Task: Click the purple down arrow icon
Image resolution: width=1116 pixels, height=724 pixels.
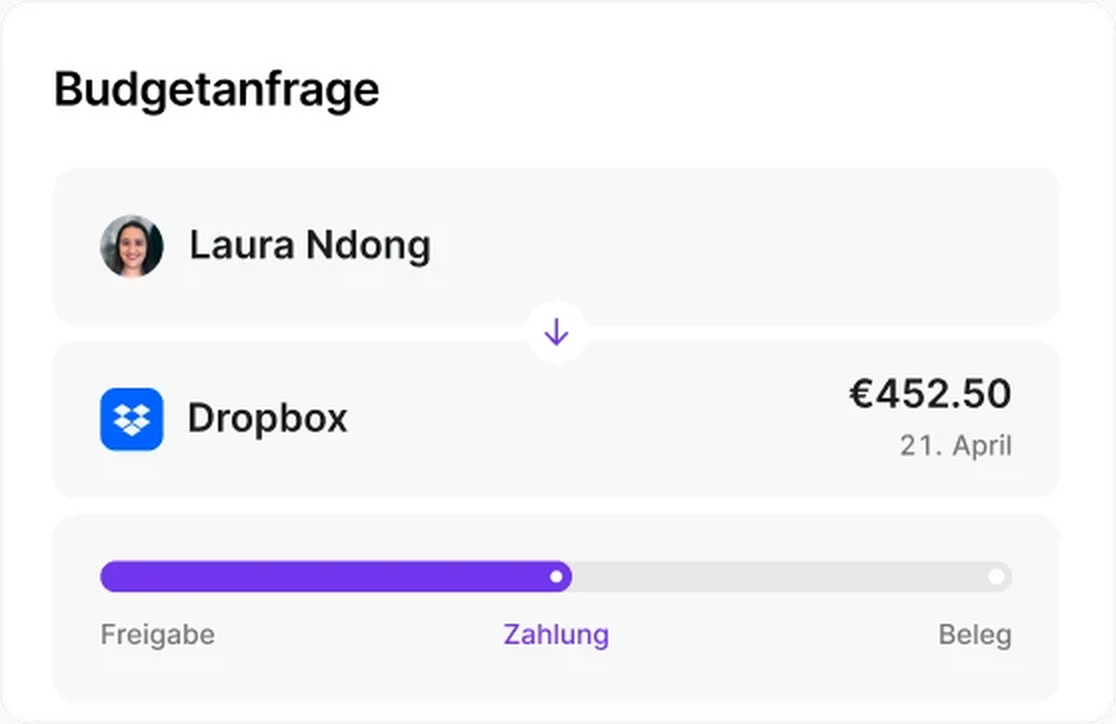Action: tap(557, 332)
